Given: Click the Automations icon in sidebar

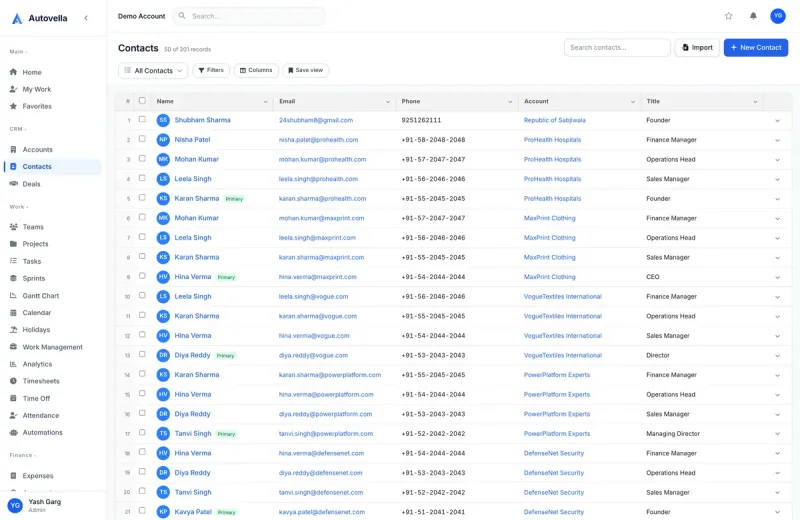Looking at the screenshot, I should click(13, 433).
